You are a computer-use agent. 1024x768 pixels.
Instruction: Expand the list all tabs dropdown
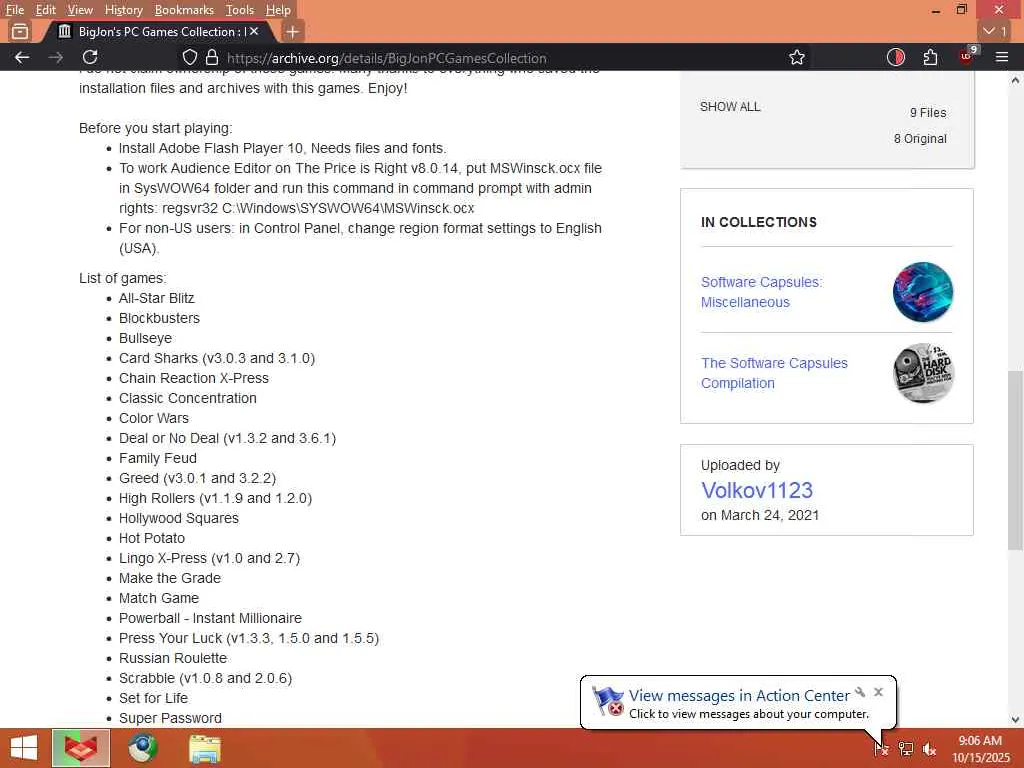[995, 31]
